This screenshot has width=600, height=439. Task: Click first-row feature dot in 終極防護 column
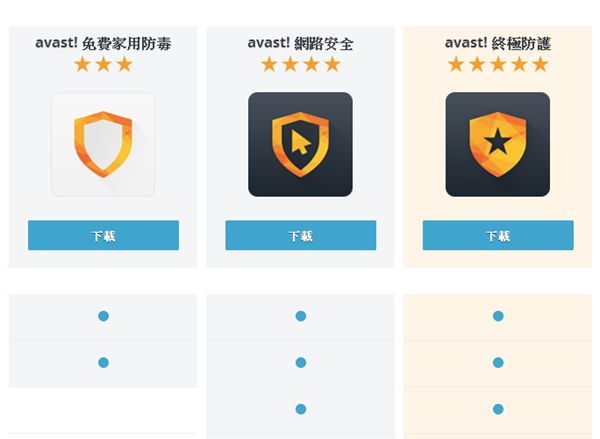pyautogui.click(x=498, y=316)
